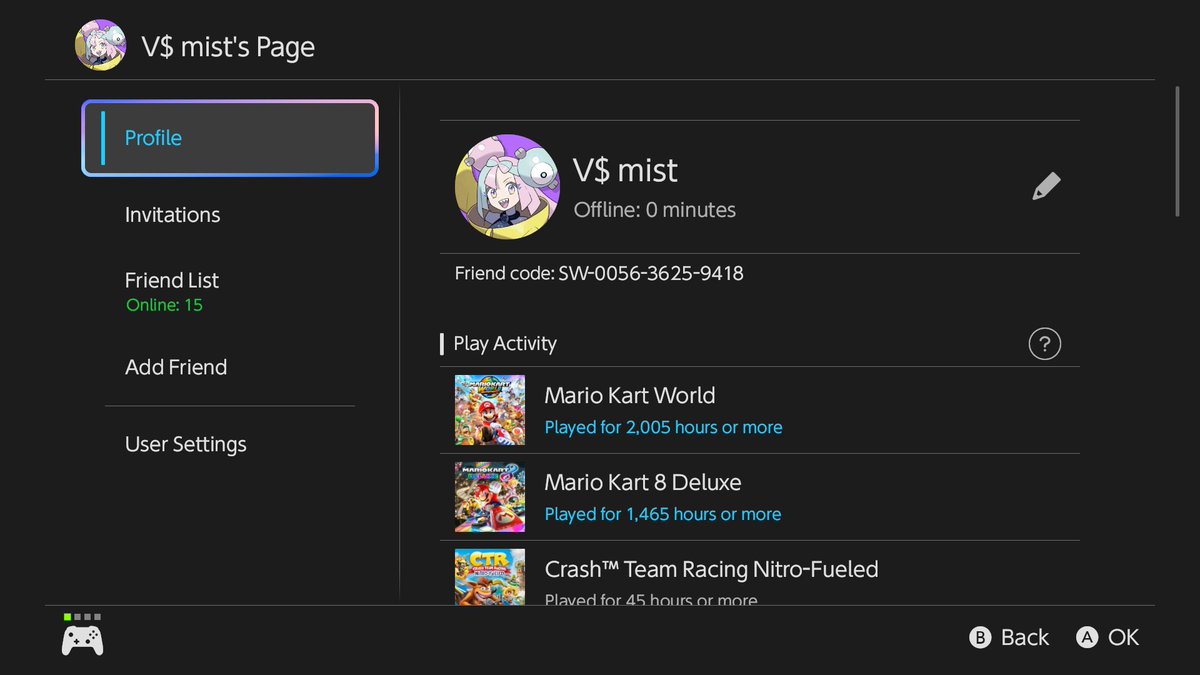Click the V$ mist username in profile
1200x675 pixels.
[625, 170]
